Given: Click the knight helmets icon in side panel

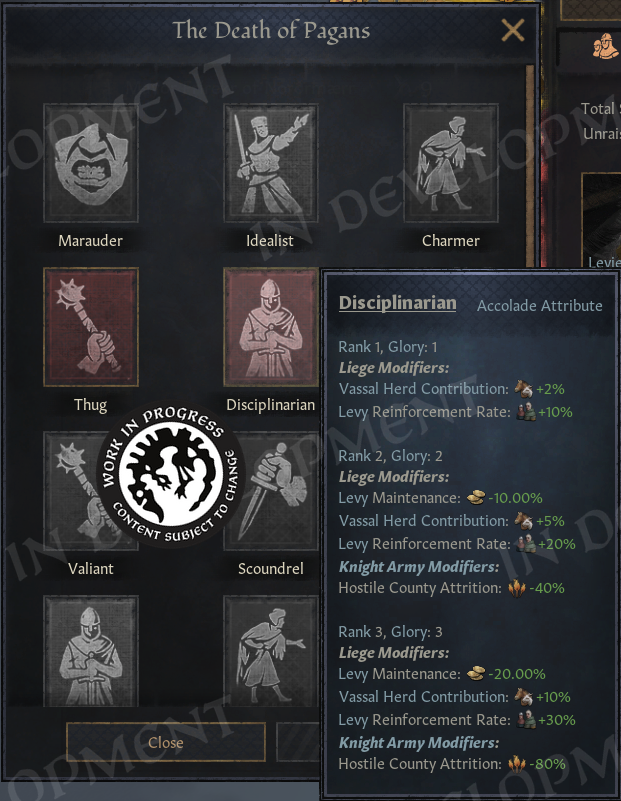Looking at the screenshot, I should click(x=605, y=46).
